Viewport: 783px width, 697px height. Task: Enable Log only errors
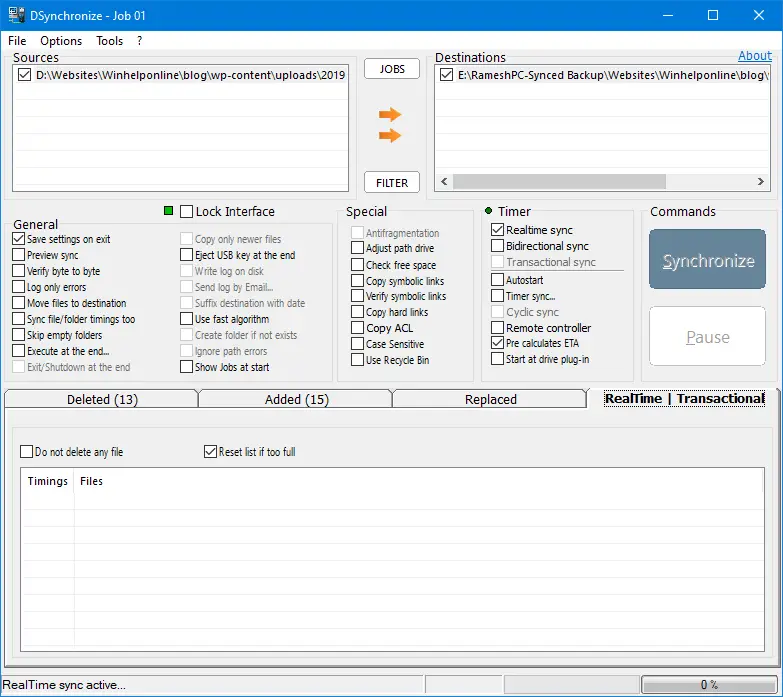tap(18, 287)
